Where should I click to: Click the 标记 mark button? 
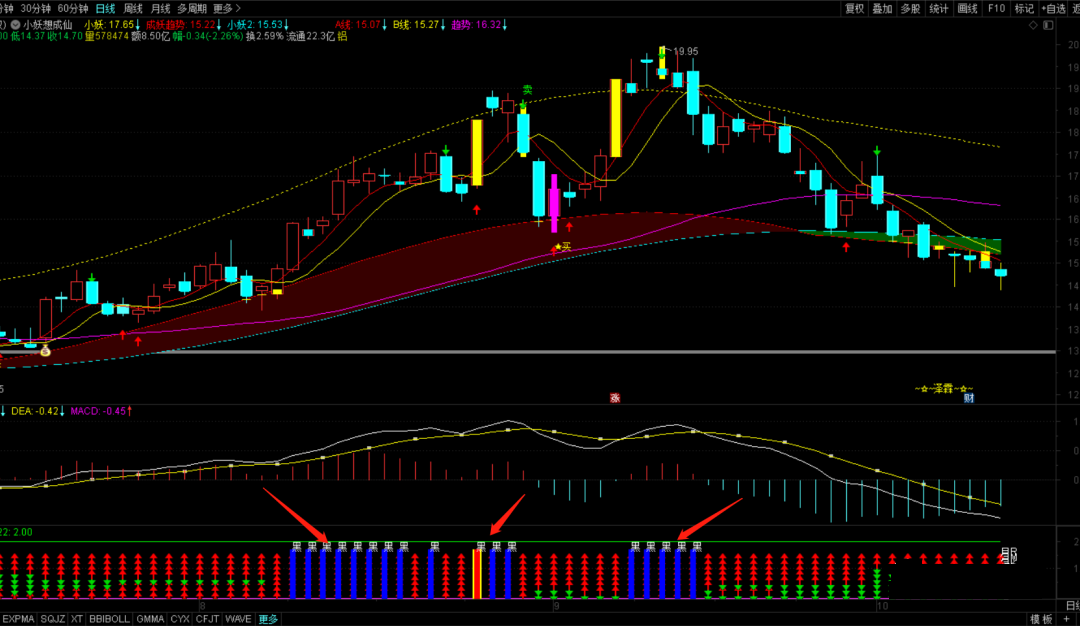(1024, 8)
